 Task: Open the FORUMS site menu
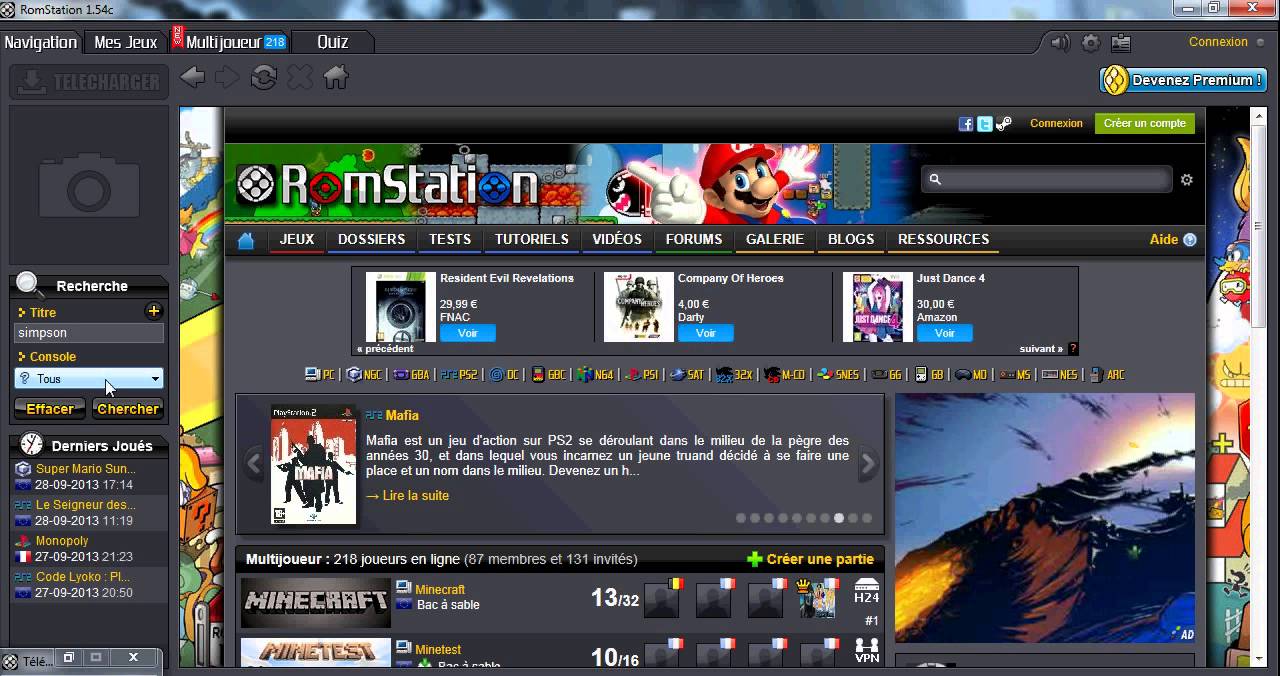pos(694,240)
